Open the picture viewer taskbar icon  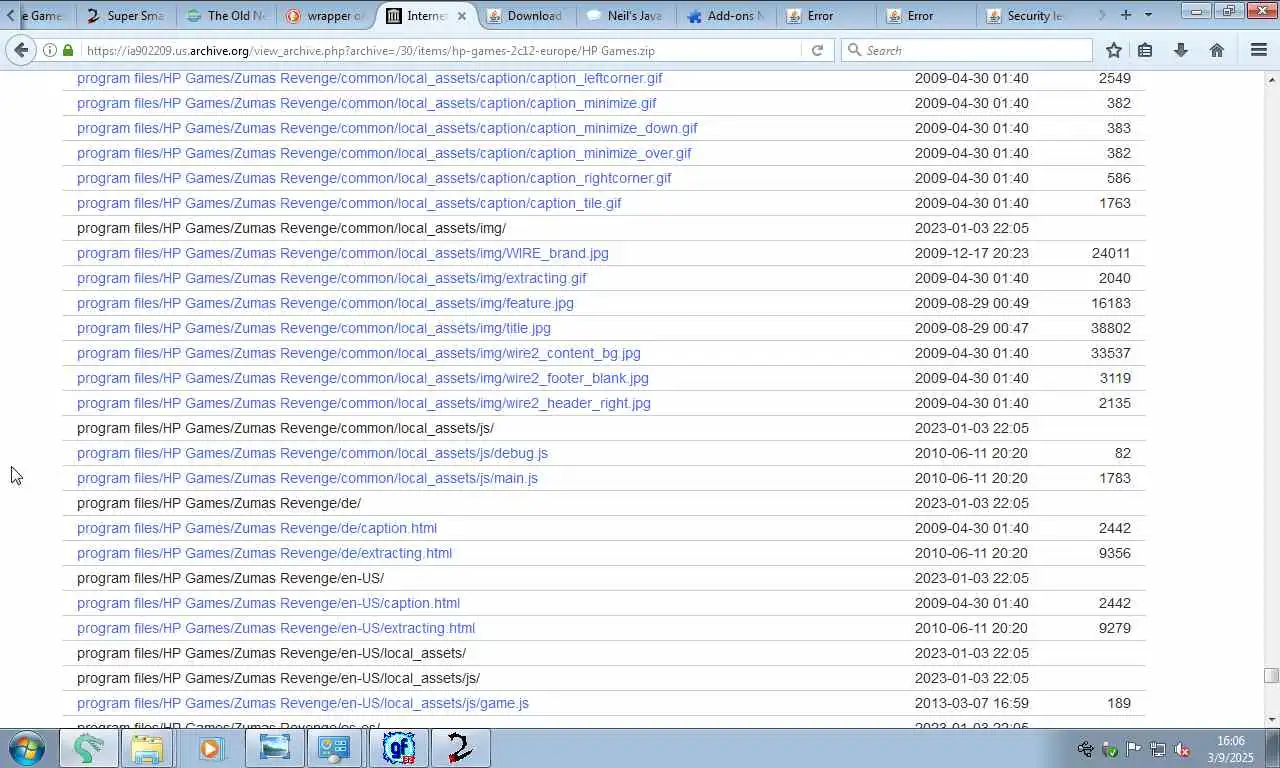point(273,748)
